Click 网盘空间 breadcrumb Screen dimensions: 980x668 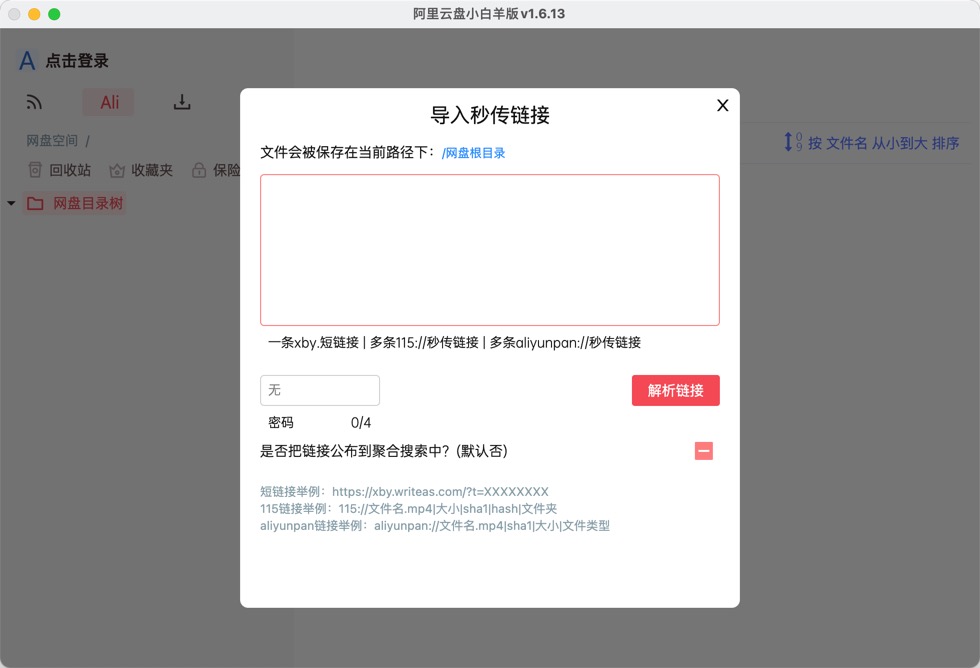[52, 141]
